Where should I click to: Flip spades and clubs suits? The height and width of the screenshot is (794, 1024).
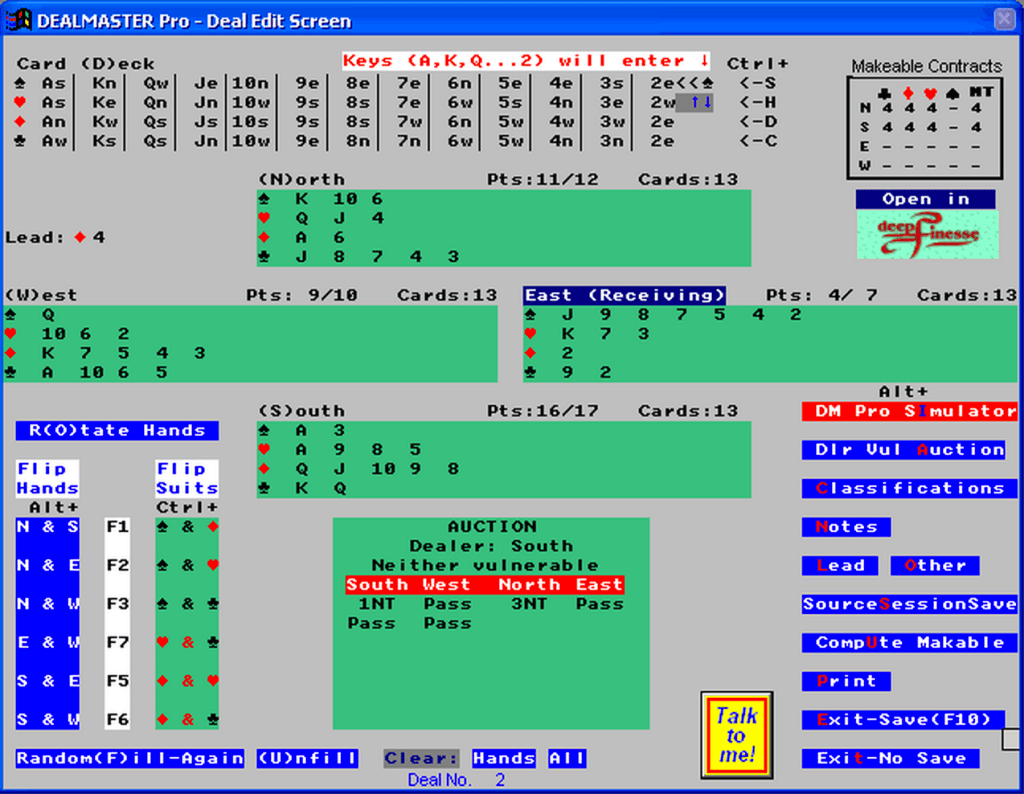tap(187, 604)
